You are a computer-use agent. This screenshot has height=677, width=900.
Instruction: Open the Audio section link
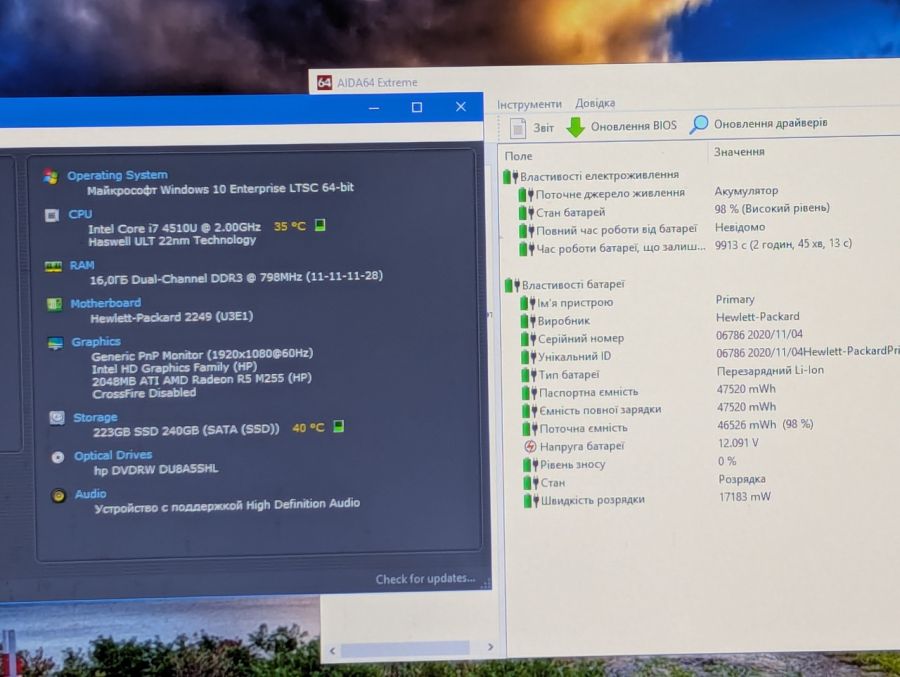point(90,494)
